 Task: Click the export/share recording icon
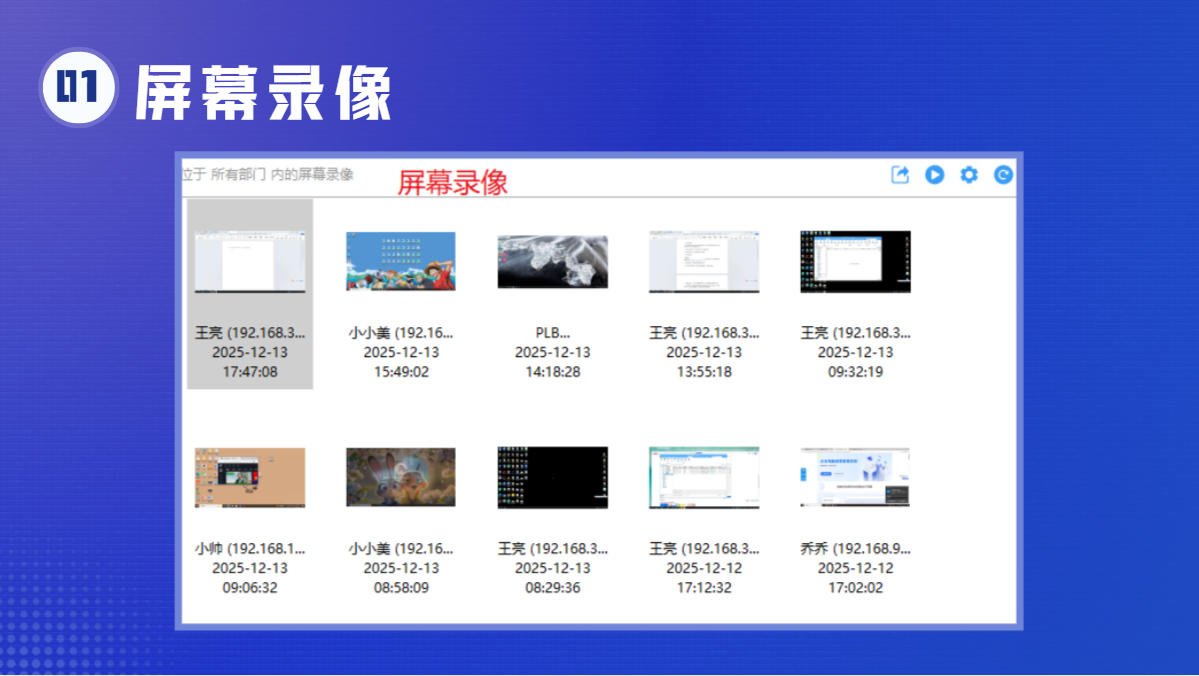tap(900, 175)
